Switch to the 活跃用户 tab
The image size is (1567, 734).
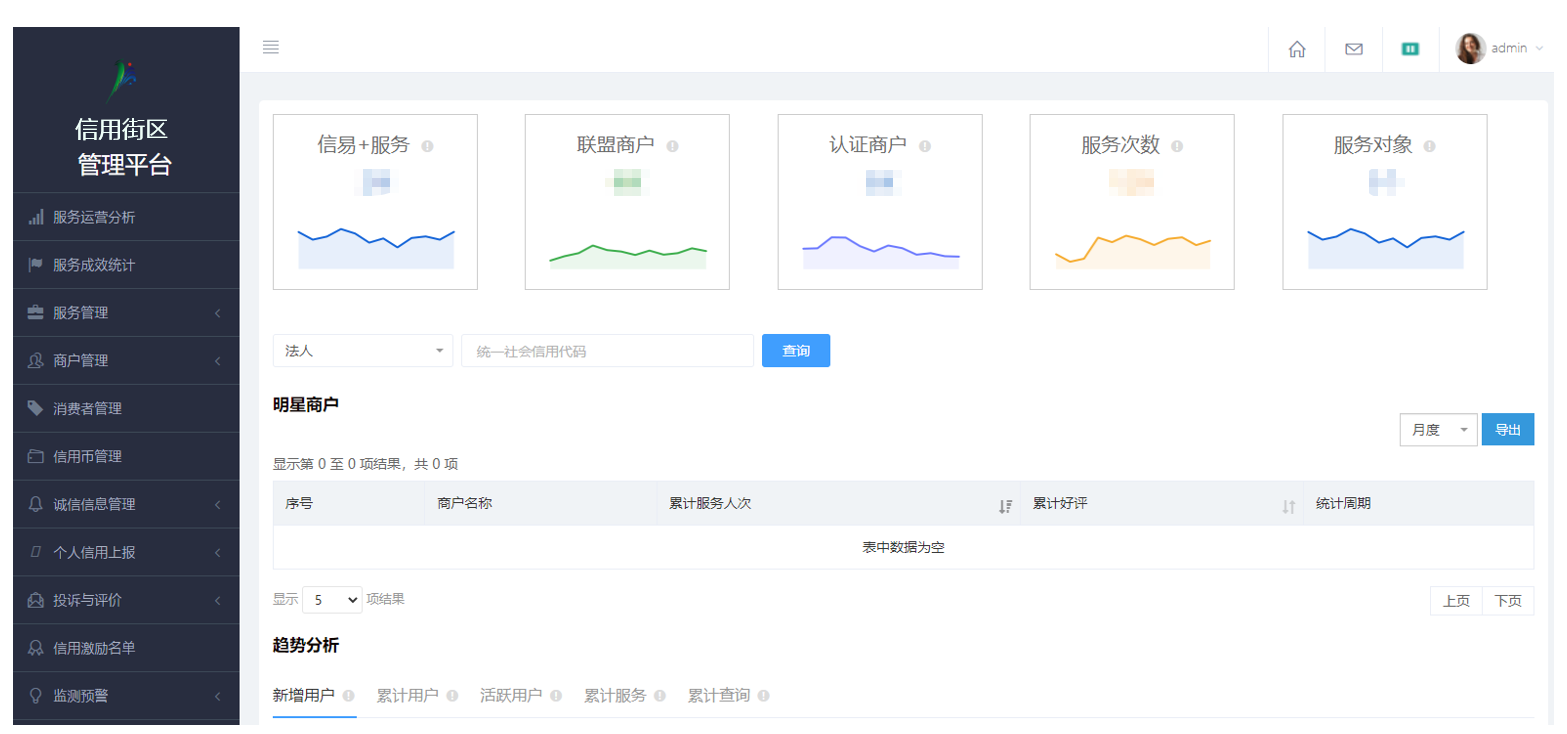(x=511, y=695)
